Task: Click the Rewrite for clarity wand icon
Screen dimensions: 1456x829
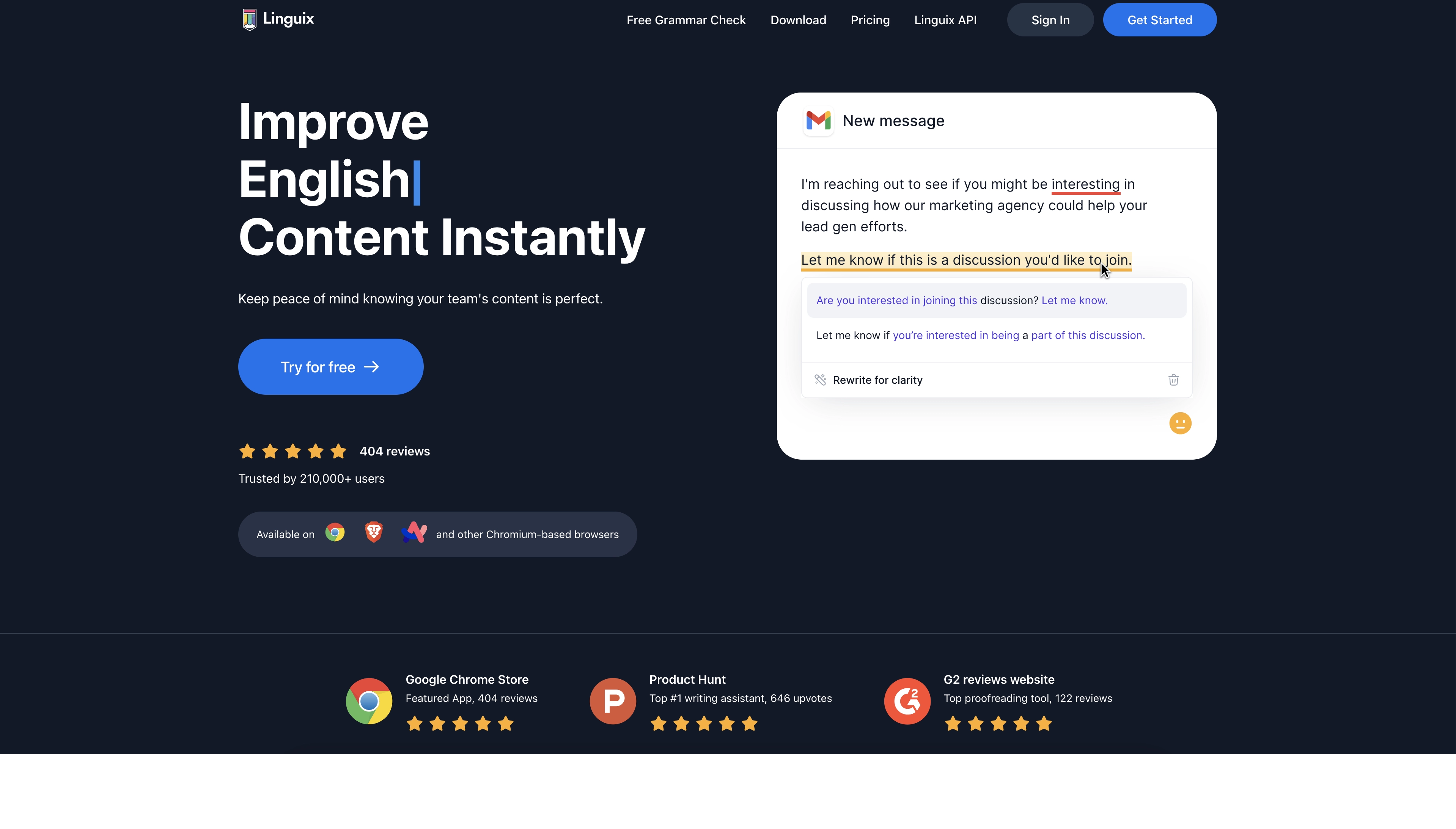Action: pos(820,379)
